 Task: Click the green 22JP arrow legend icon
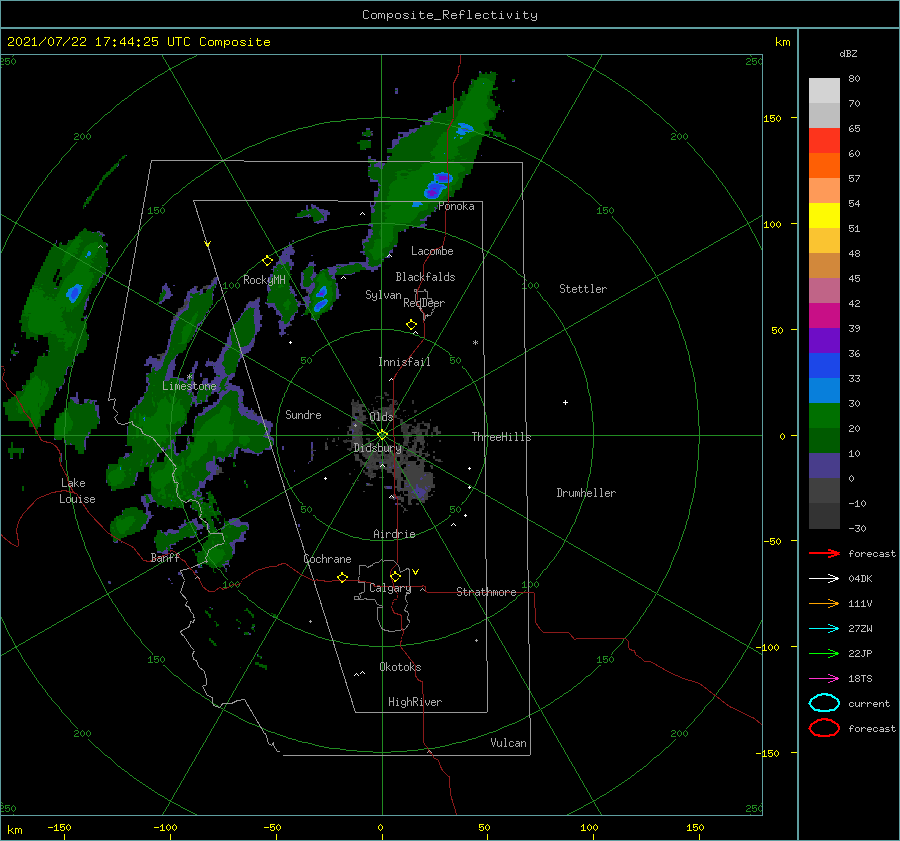[824, 653]
